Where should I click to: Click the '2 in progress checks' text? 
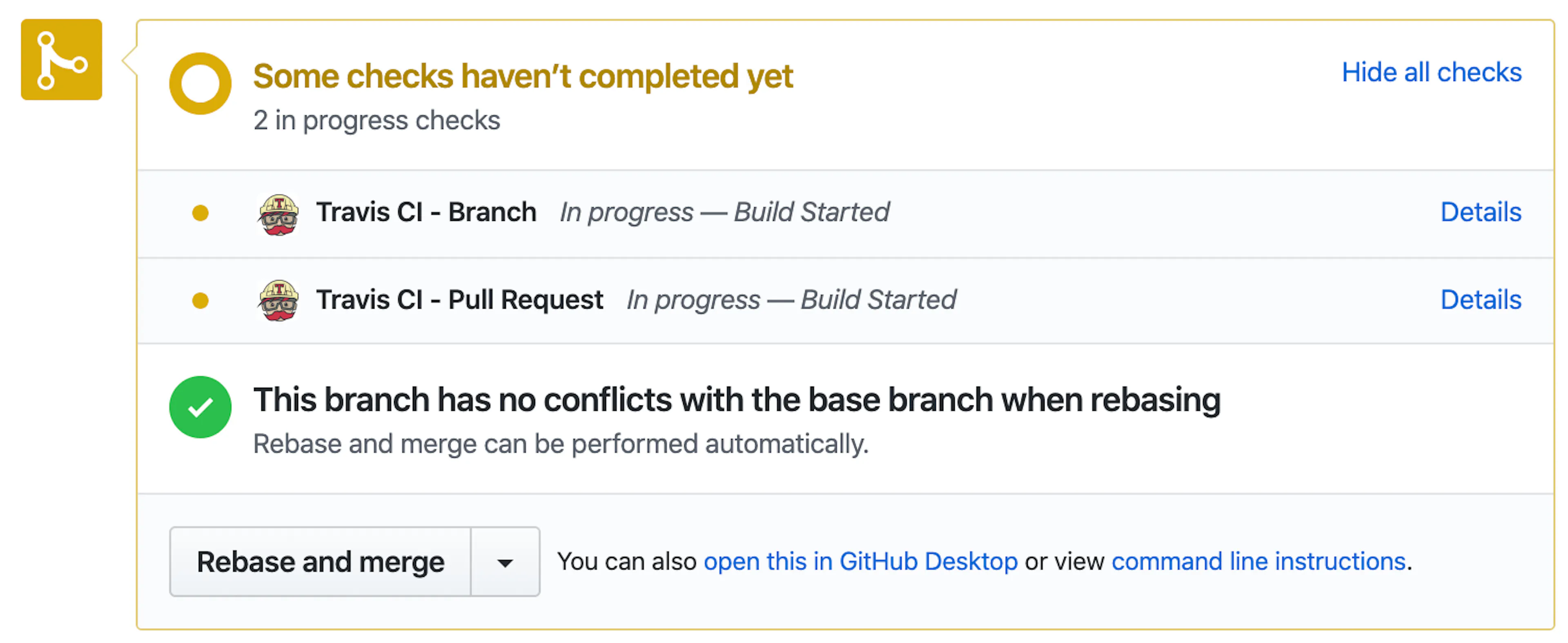[377, 120]
